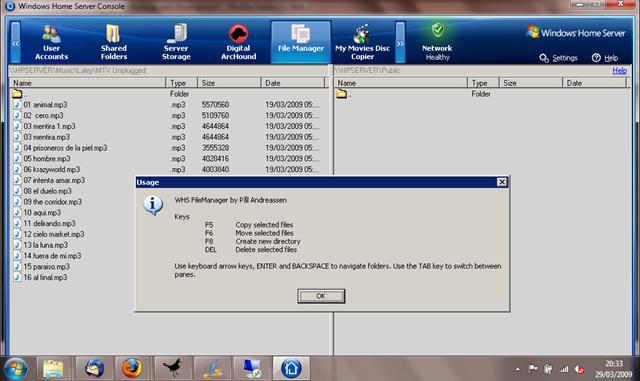Open the My Movies Disc Copier tab
Viewport: 640px width, 381px height.
(x=362, y=42)
